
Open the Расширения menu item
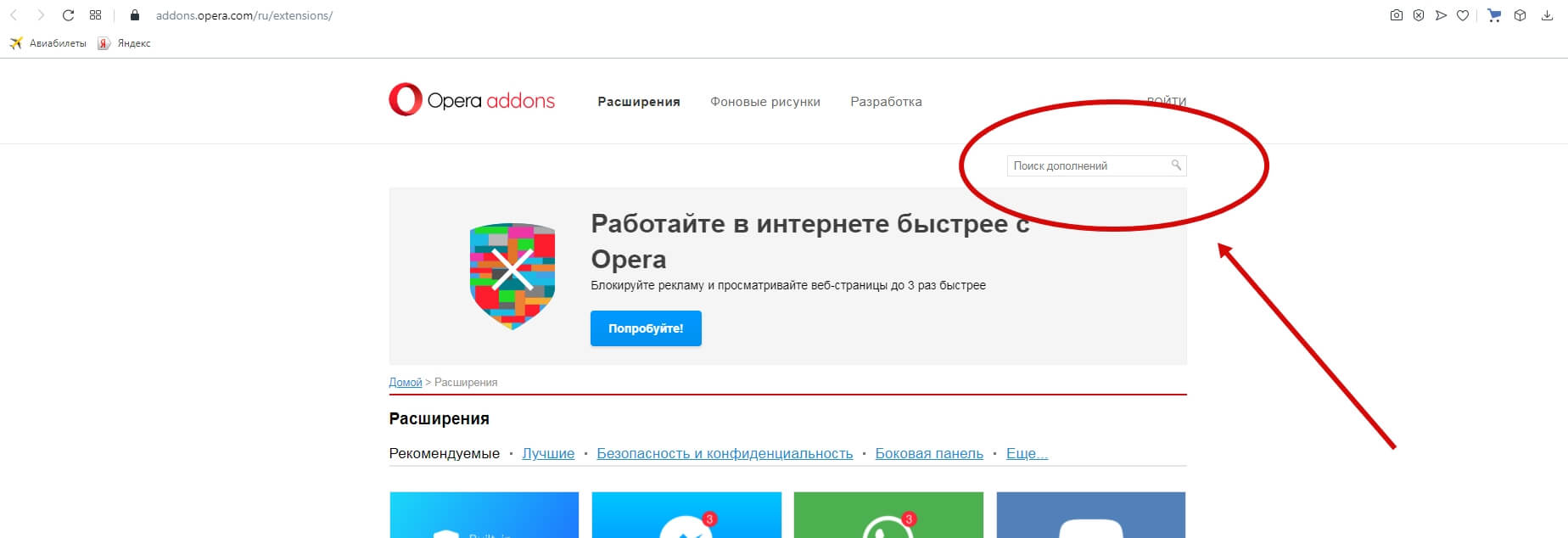point(639,102)
